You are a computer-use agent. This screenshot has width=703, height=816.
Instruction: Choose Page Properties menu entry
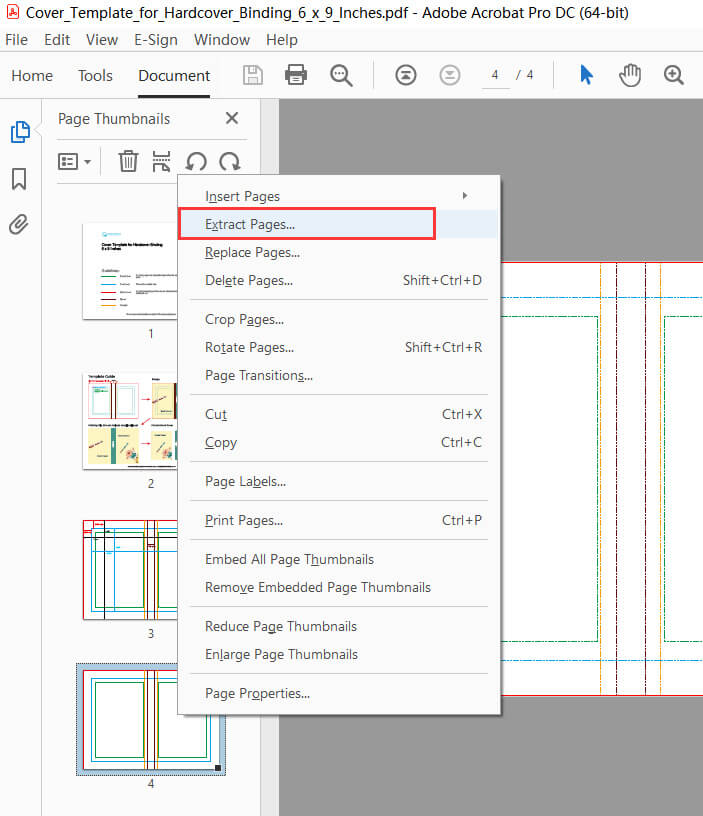click(257, 693)
